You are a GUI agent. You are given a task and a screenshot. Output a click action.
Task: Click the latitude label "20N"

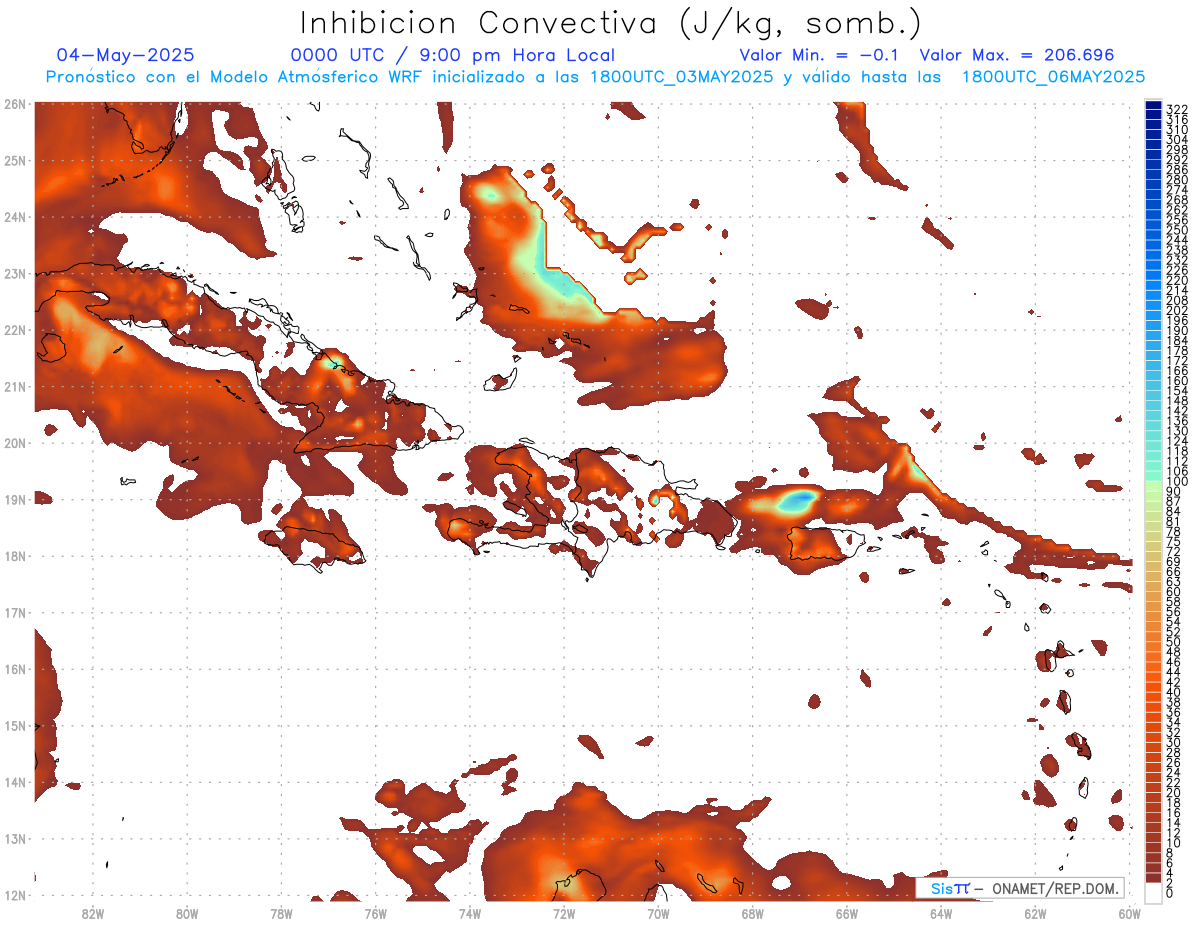15,443
